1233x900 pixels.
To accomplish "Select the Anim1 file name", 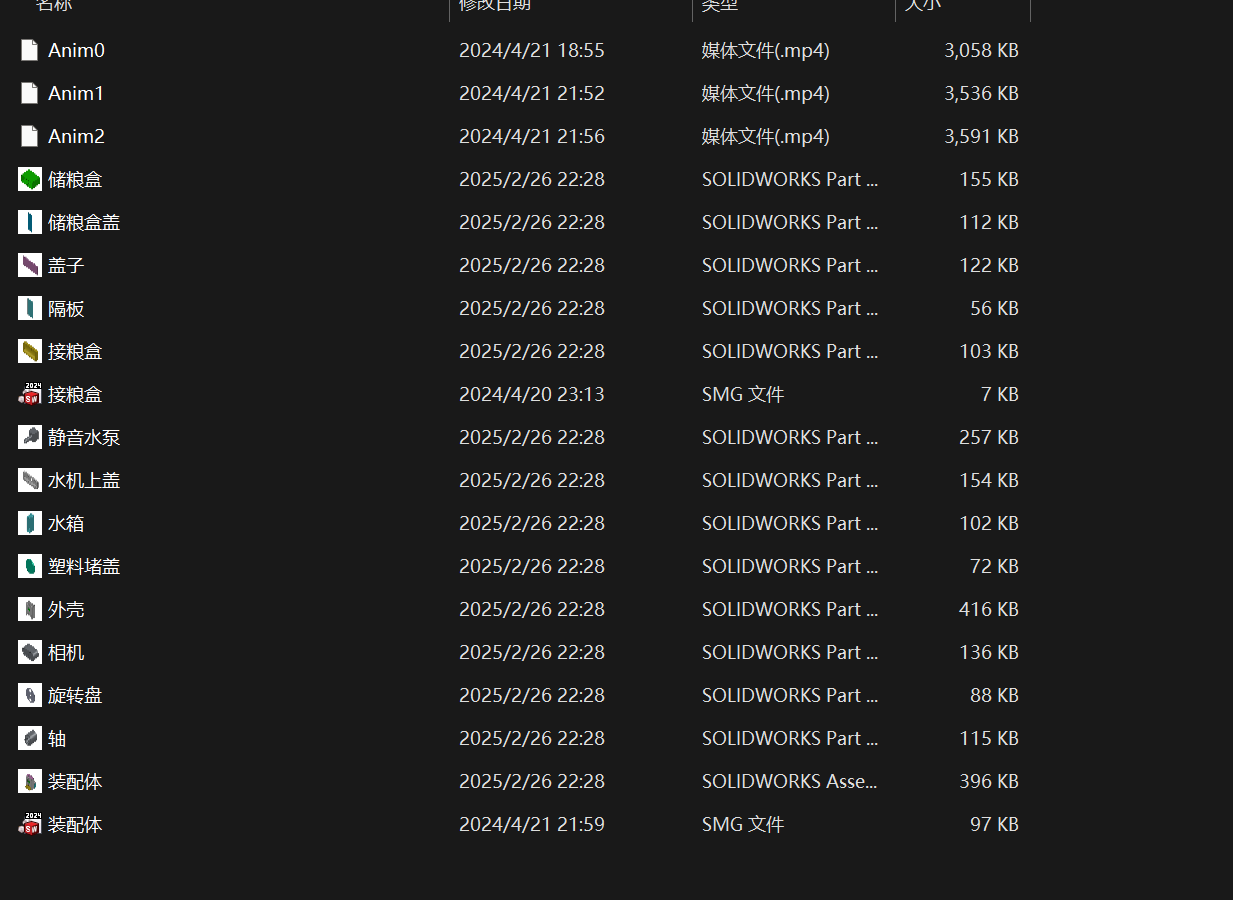I will tap(76, 93).
